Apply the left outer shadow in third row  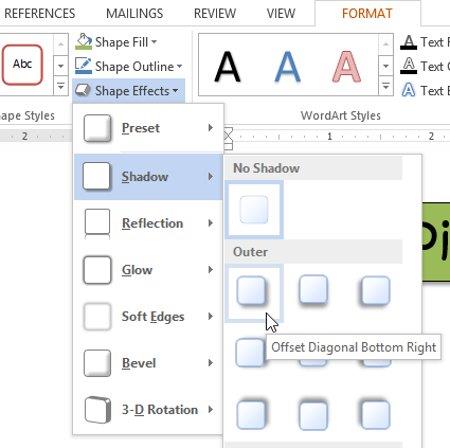click(251, 415)
